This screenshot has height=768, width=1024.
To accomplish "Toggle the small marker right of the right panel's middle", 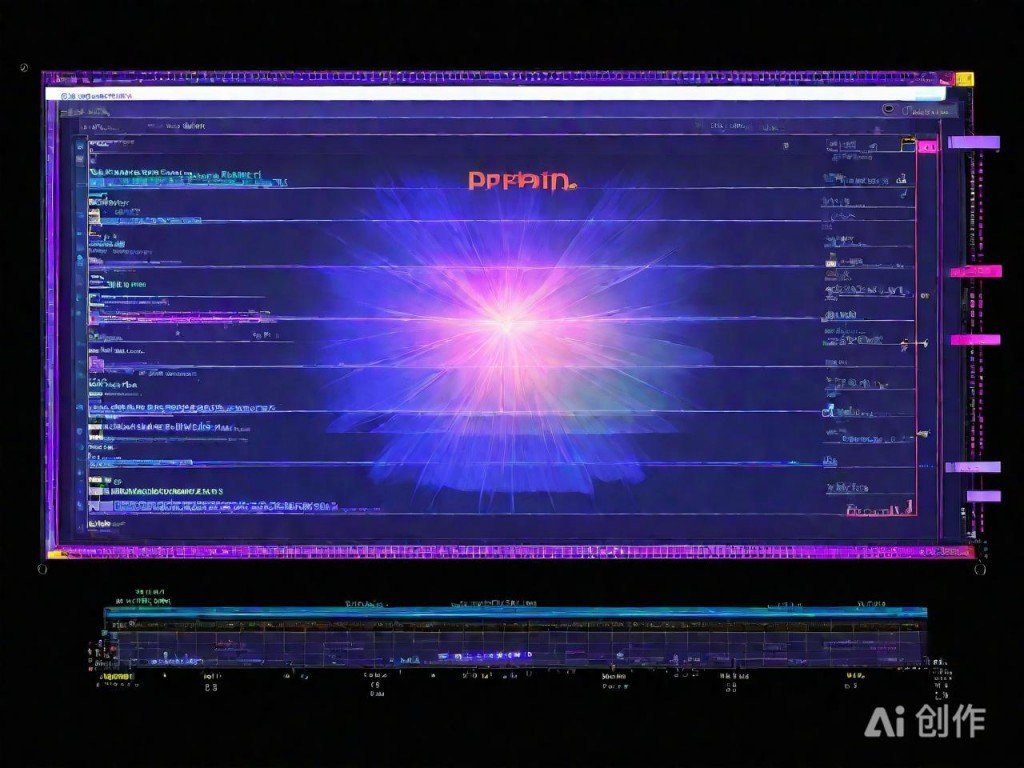I will [x=924, y=297].
